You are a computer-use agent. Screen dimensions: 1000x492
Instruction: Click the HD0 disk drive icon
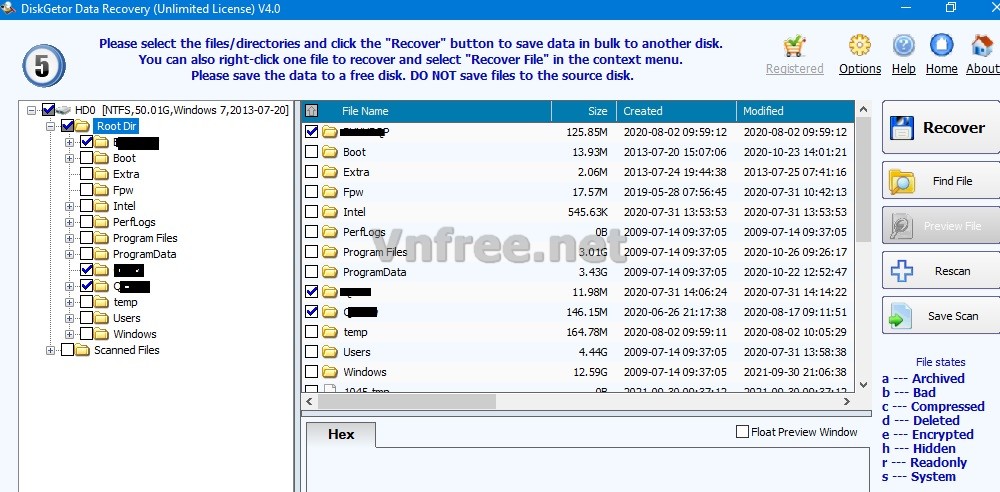(64, 110)
